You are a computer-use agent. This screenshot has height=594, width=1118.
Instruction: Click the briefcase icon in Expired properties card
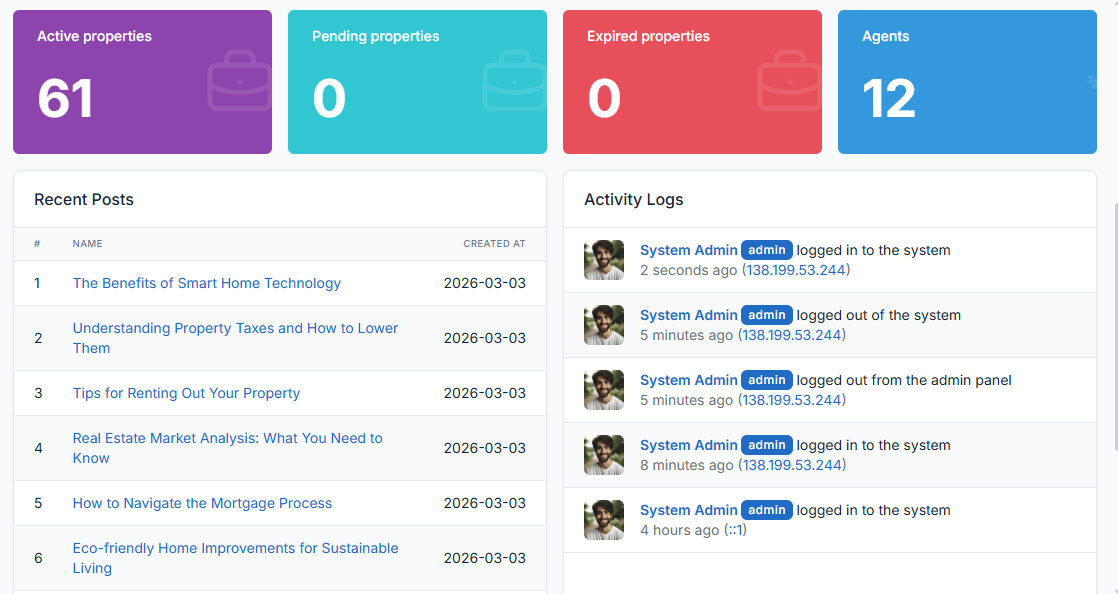[789, 81]
